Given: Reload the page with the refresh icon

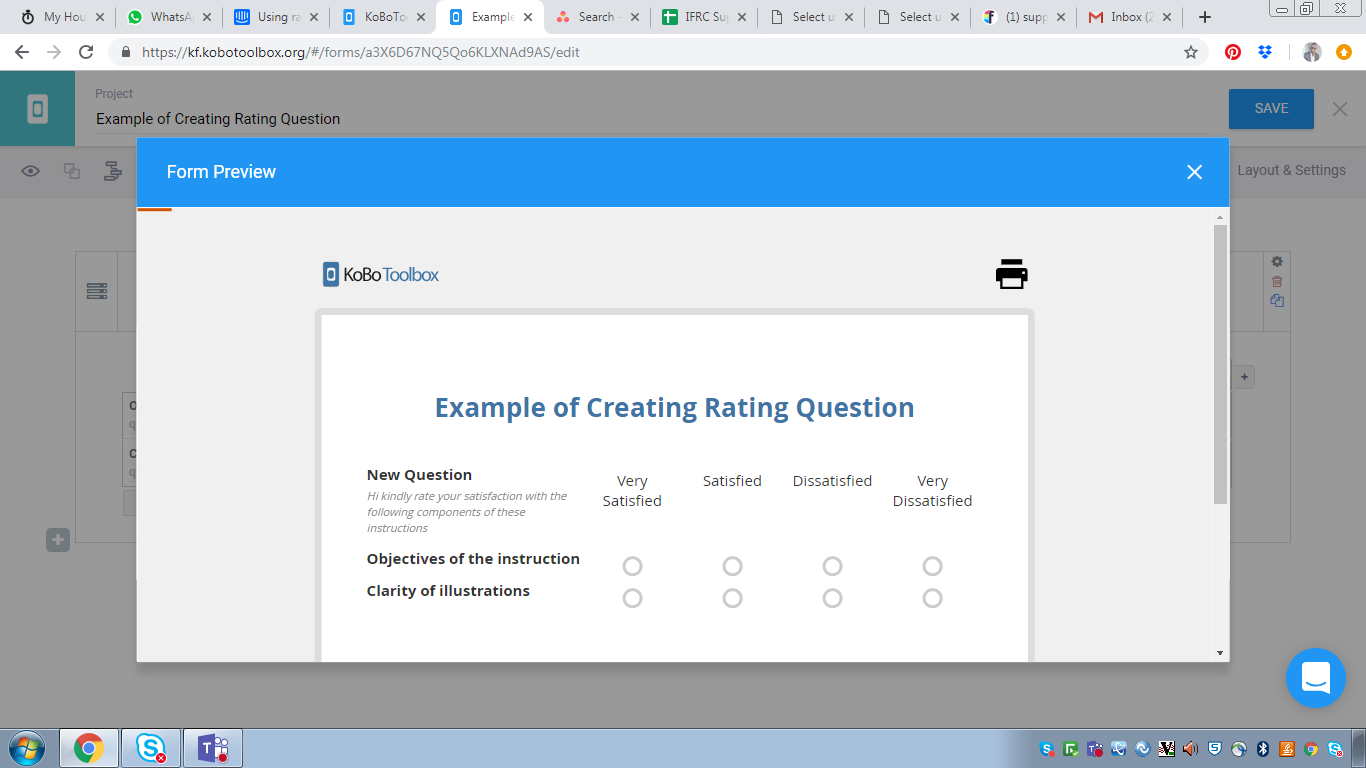Looking at the screenshot, I should coord(86,52).
